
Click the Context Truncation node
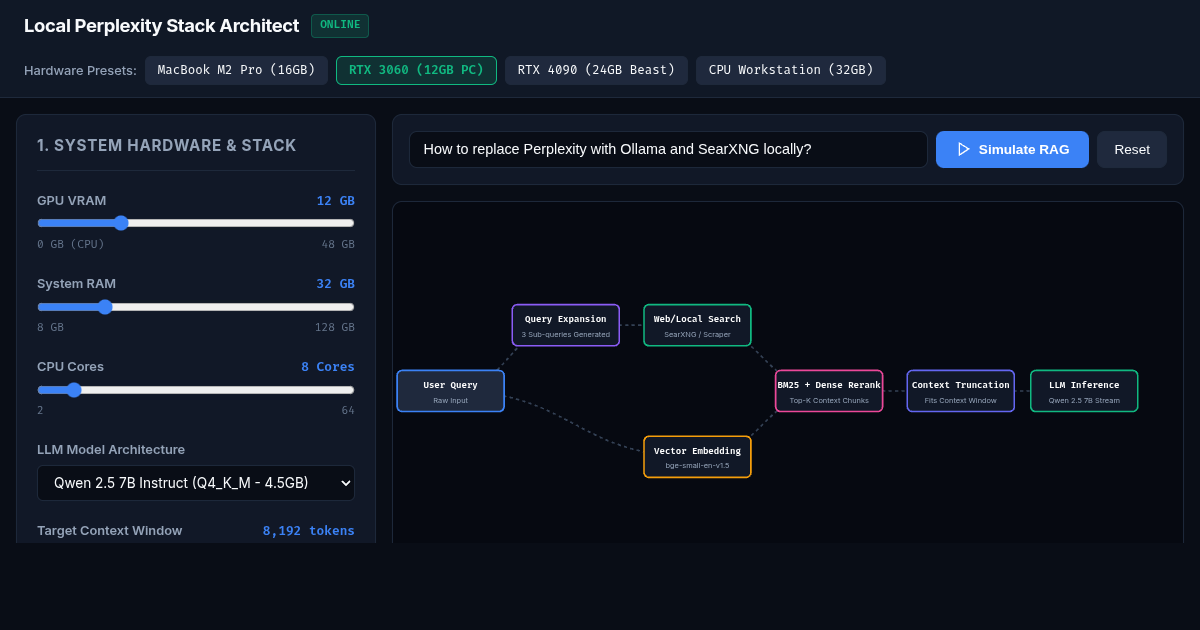click(961, 391)
